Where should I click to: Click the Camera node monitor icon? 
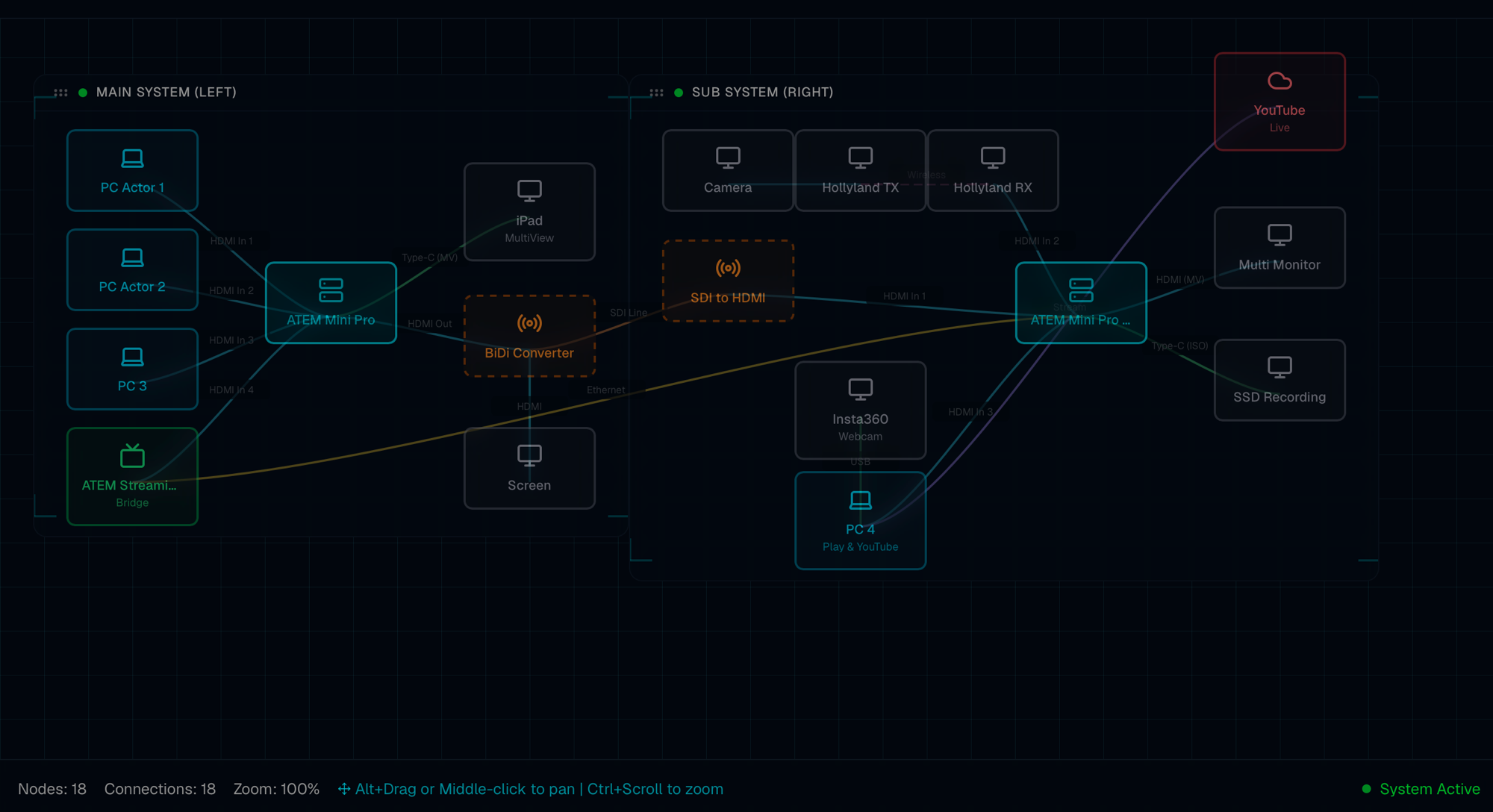pos(728,157)
